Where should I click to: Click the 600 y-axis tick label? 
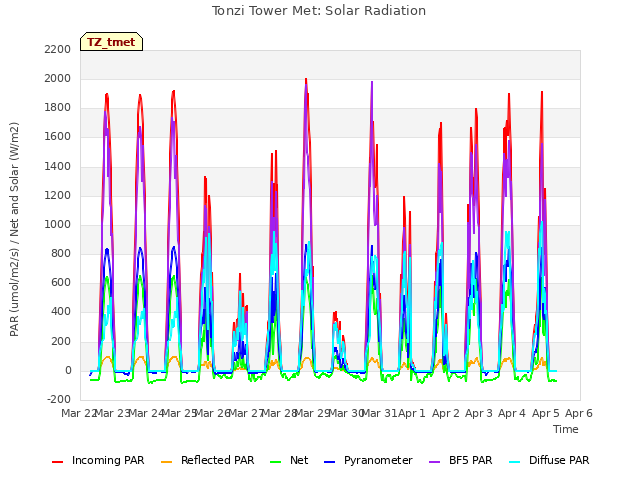point(61,283)
